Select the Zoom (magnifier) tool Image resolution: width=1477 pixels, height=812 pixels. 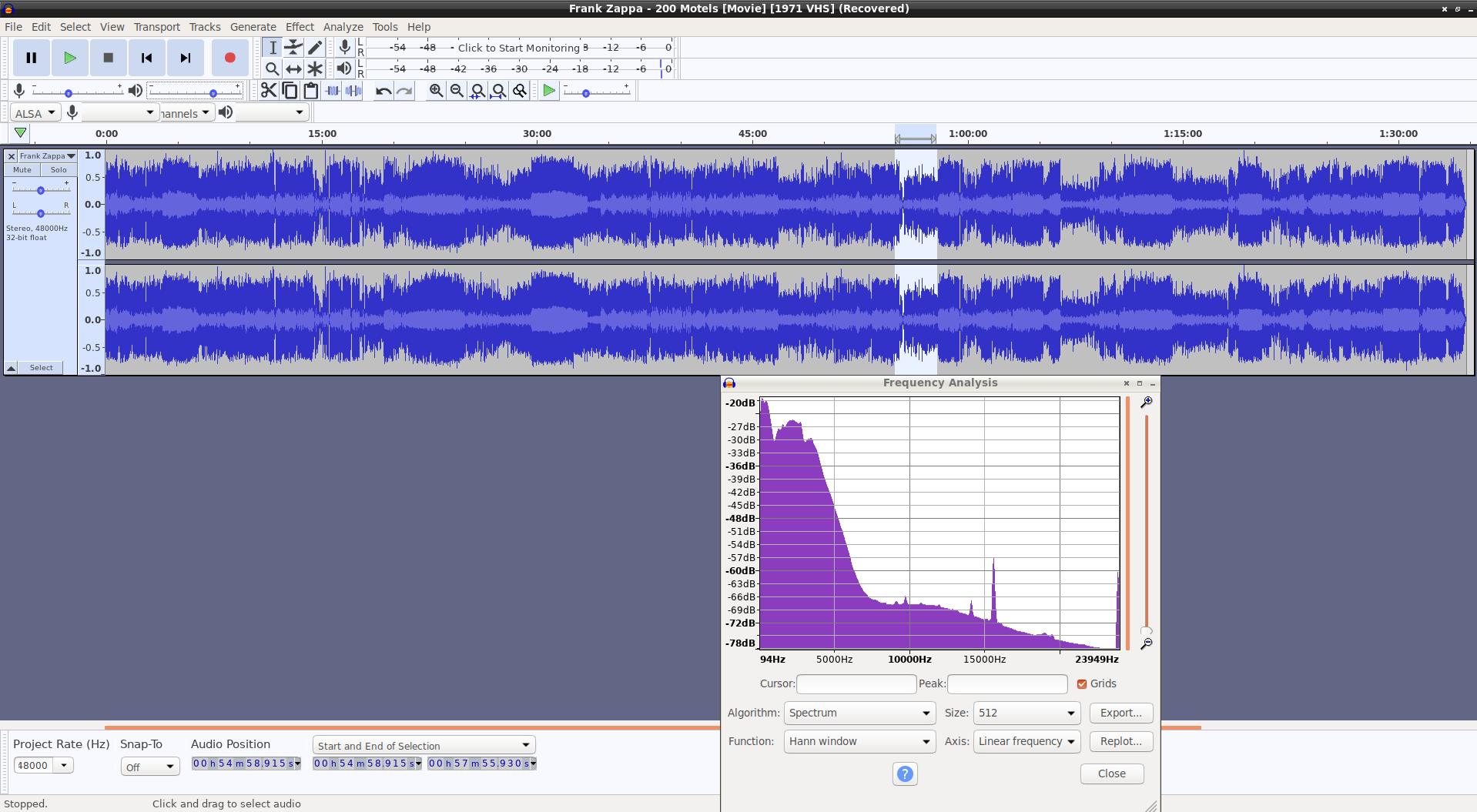273,69
